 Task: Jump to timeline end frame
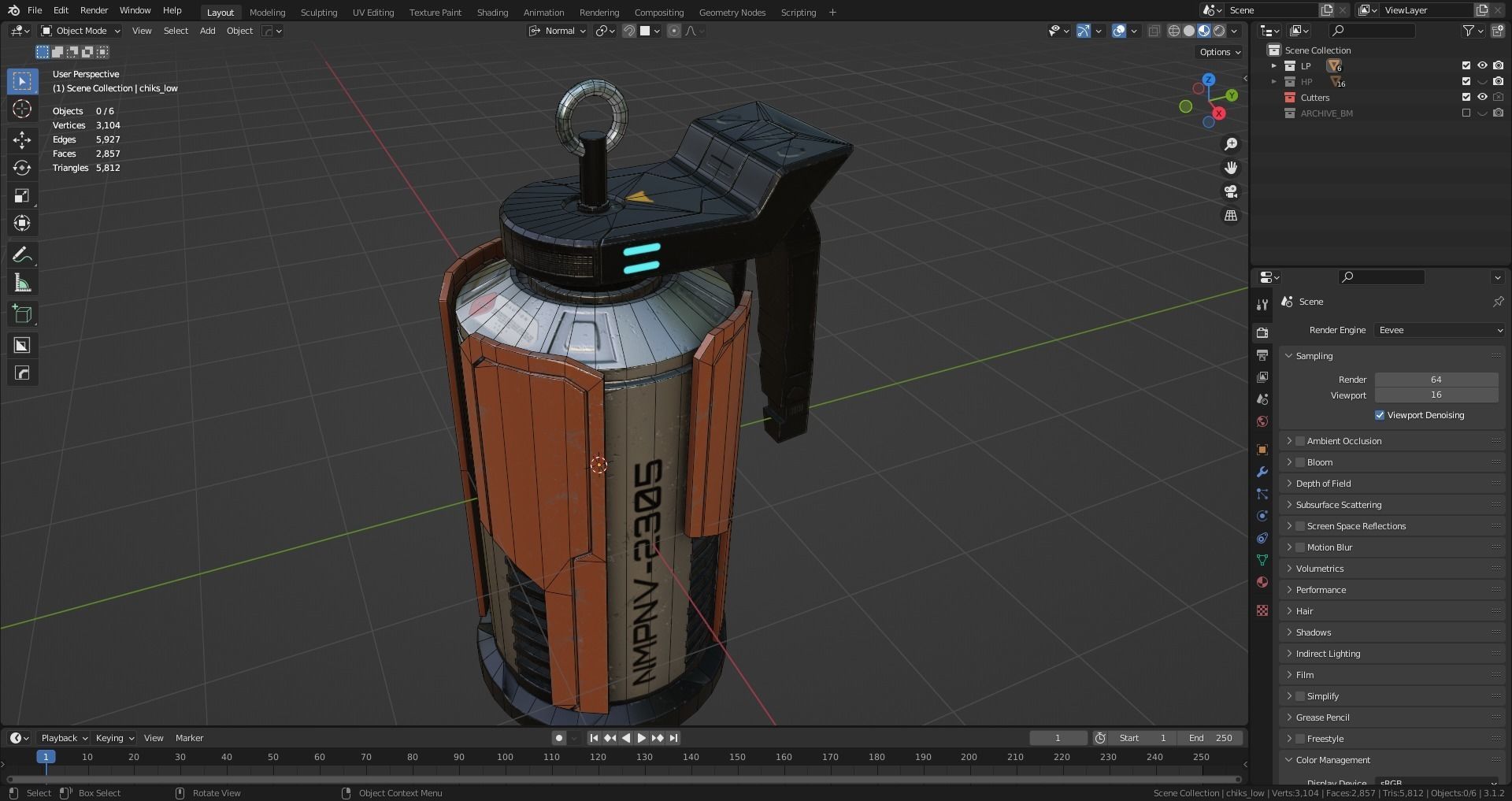674,738
